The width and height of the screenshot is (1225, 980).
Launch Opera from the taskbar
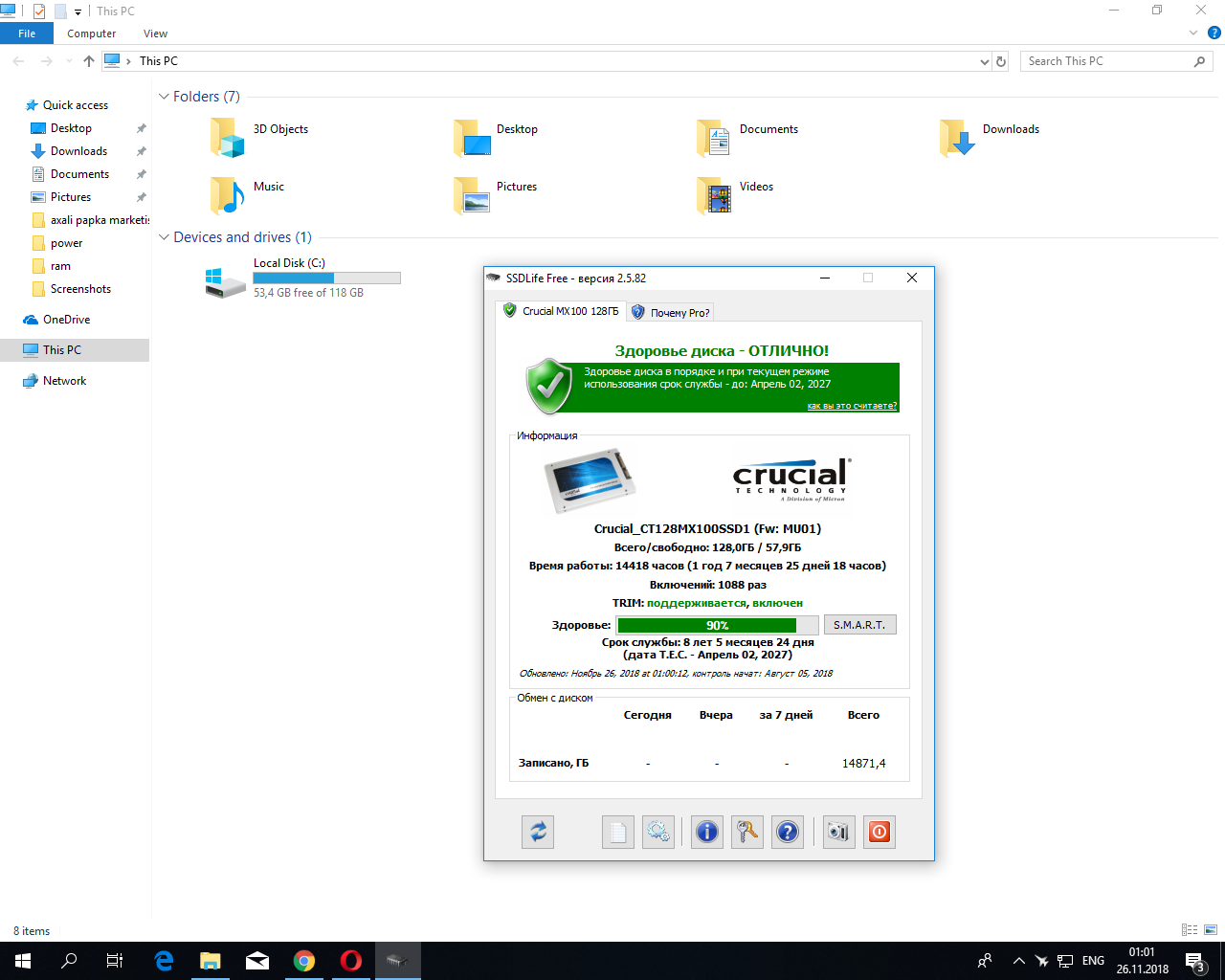tap(350, 961)
